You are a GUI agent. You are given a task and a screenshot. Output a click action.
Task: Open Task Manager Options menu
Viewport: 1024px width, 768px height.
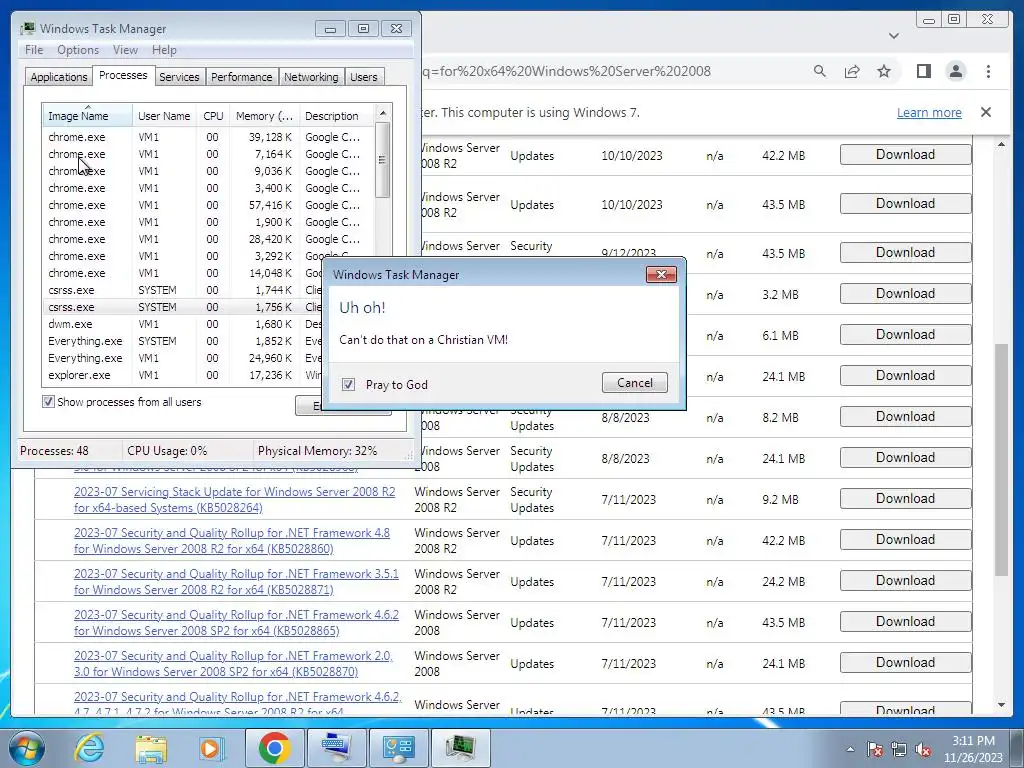click(78, 50)
